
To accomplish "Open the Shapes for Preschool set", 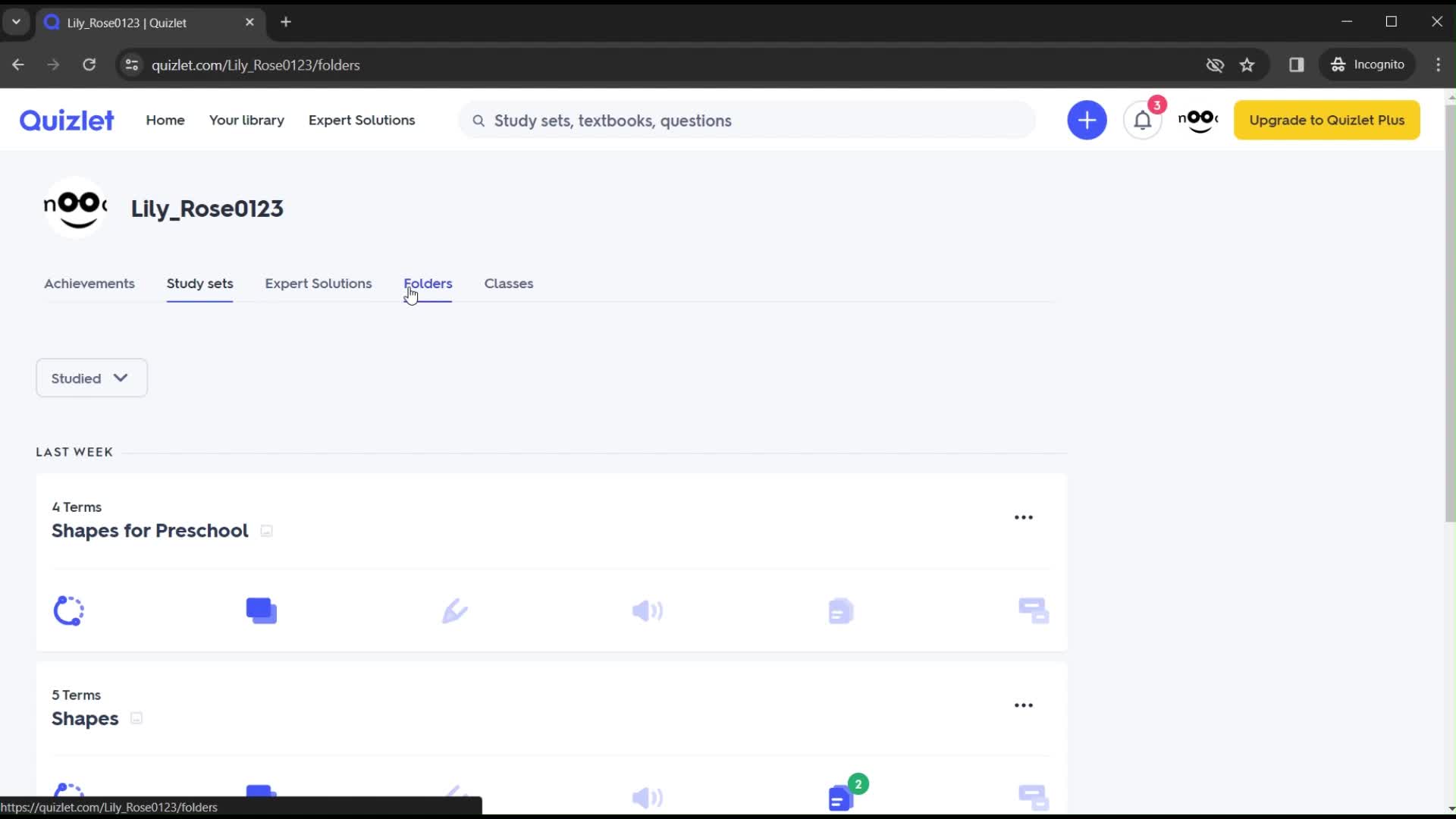I will pos(150,531).
